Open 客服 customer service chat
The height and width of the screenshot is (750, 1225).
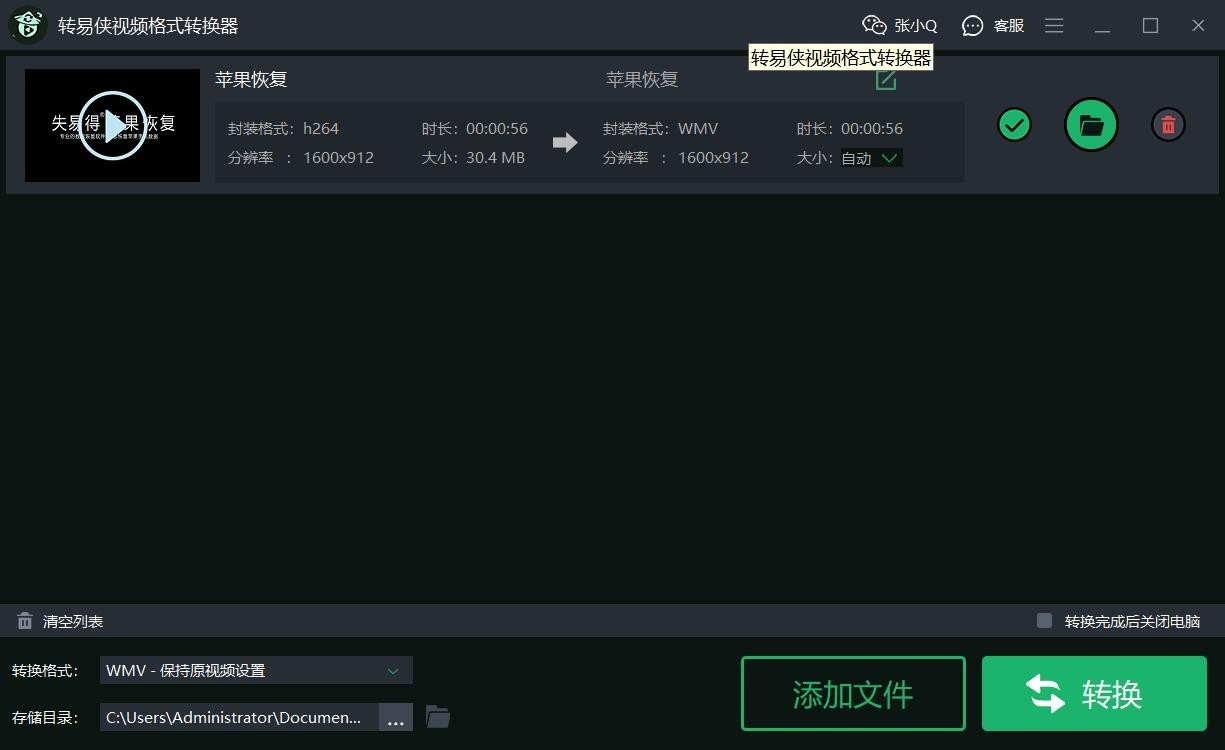(x=993, y=26)
